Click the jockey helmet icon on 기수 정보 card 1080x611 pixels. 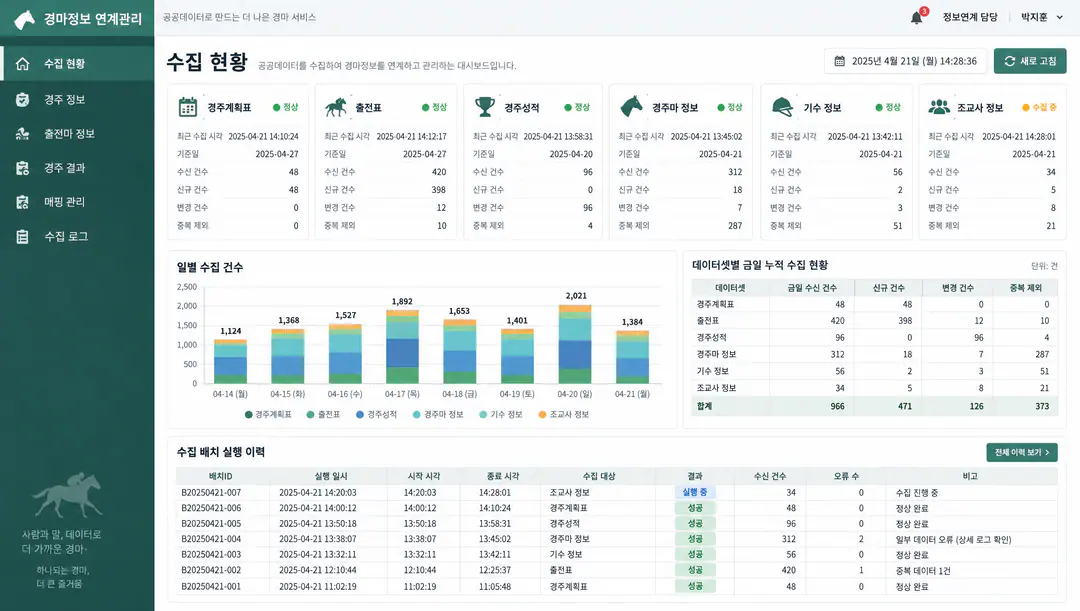click(782, 107)
